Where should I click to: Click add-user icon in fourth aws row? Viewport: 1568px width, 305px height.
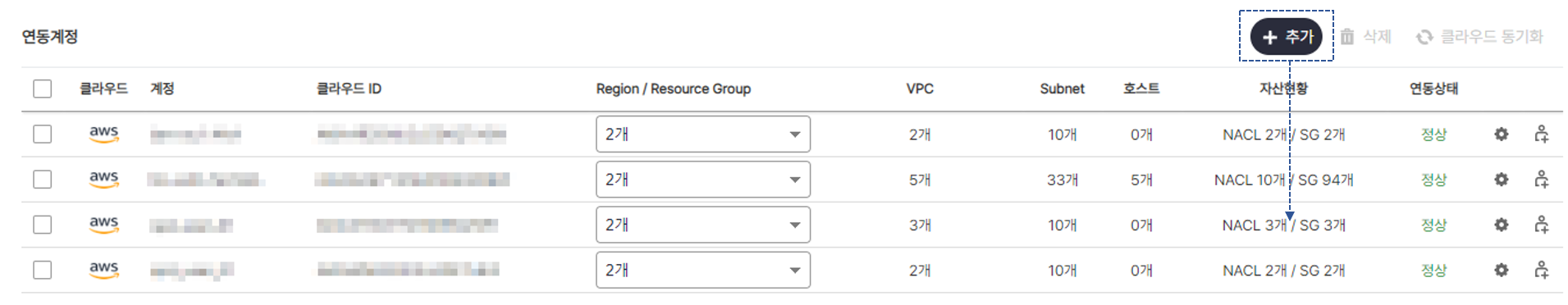(1541, 269)
